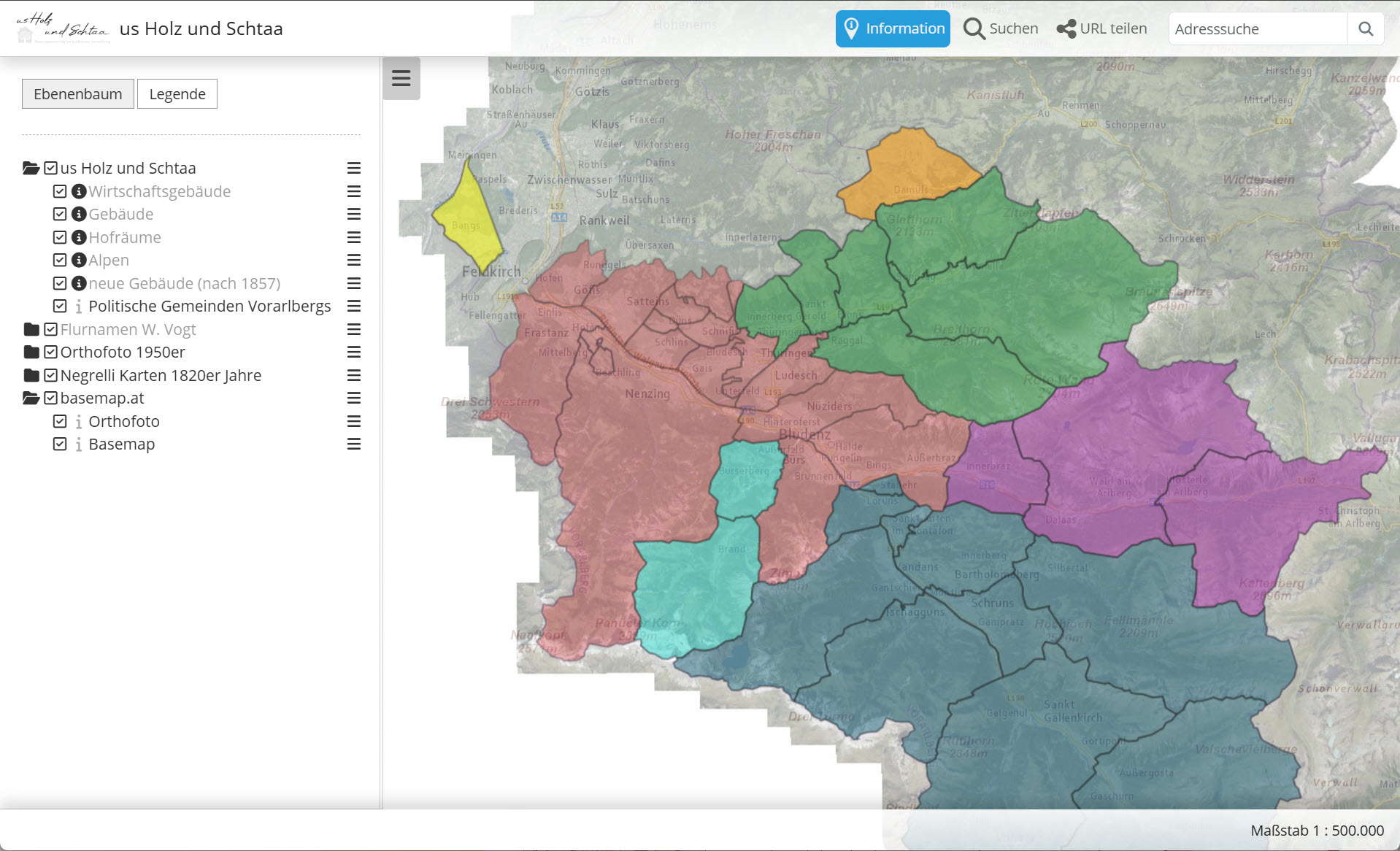Open the Suchen search tool
Screen dimensions: 1400x851
click(1001, 28)
